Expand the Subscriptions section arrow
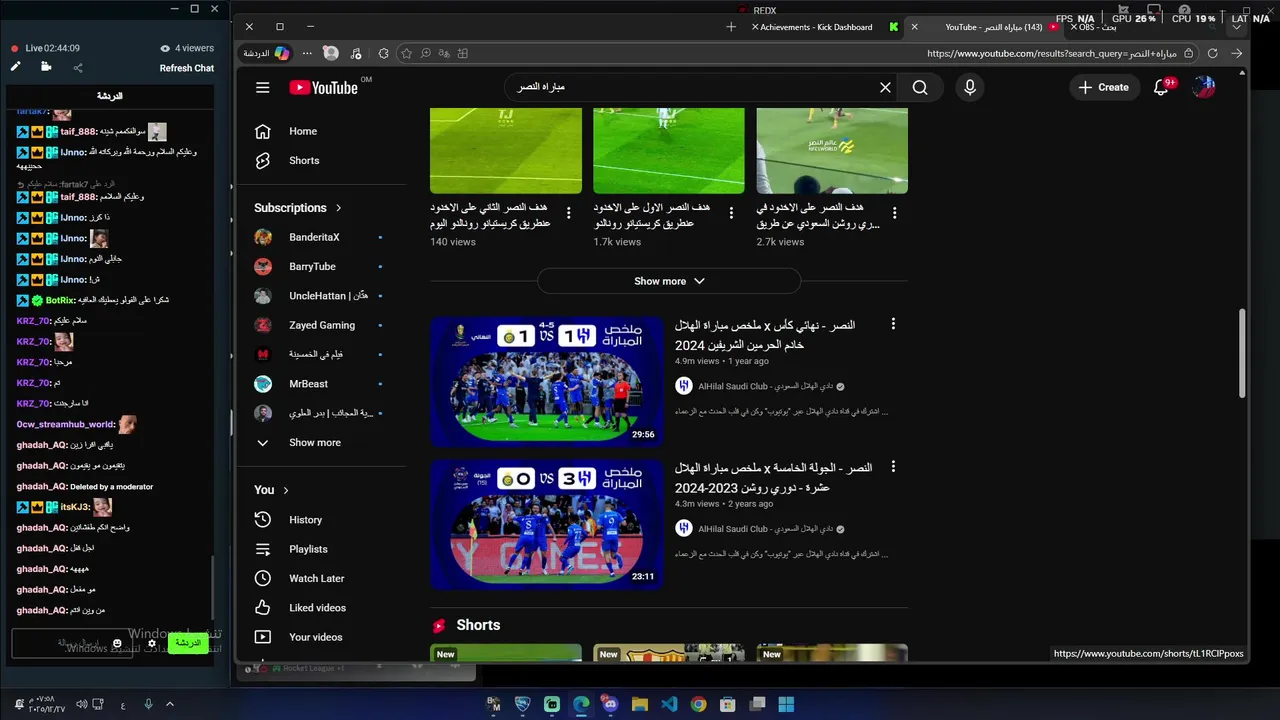 (x=338, y=208)
